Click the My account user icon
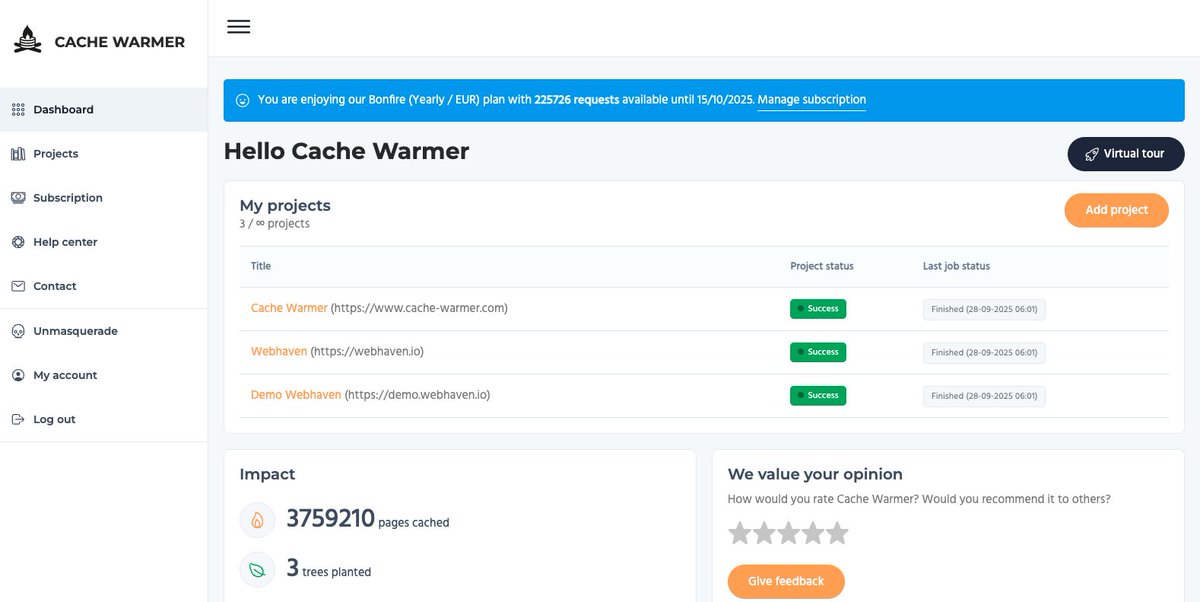 coord(18,375)
